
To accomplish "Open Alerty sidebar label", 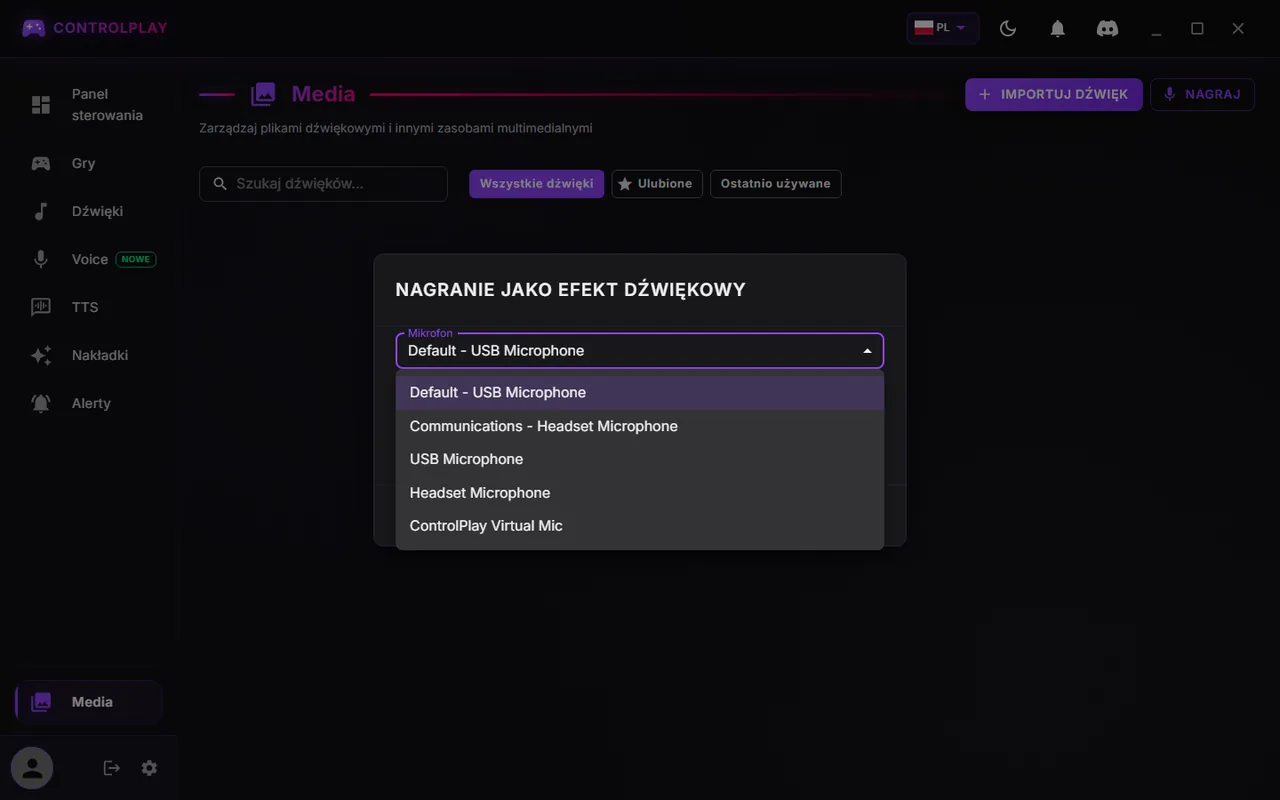I will pos(91,403).
